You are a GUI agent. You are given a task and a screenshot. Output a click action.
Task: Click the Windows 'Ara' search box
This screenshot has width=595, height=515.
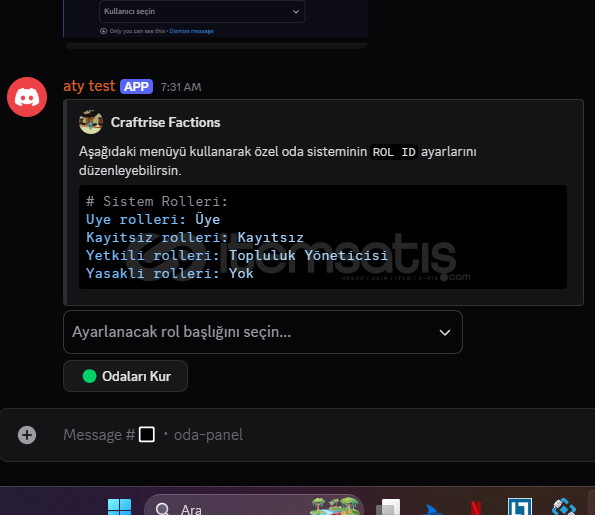click(254, 506)
